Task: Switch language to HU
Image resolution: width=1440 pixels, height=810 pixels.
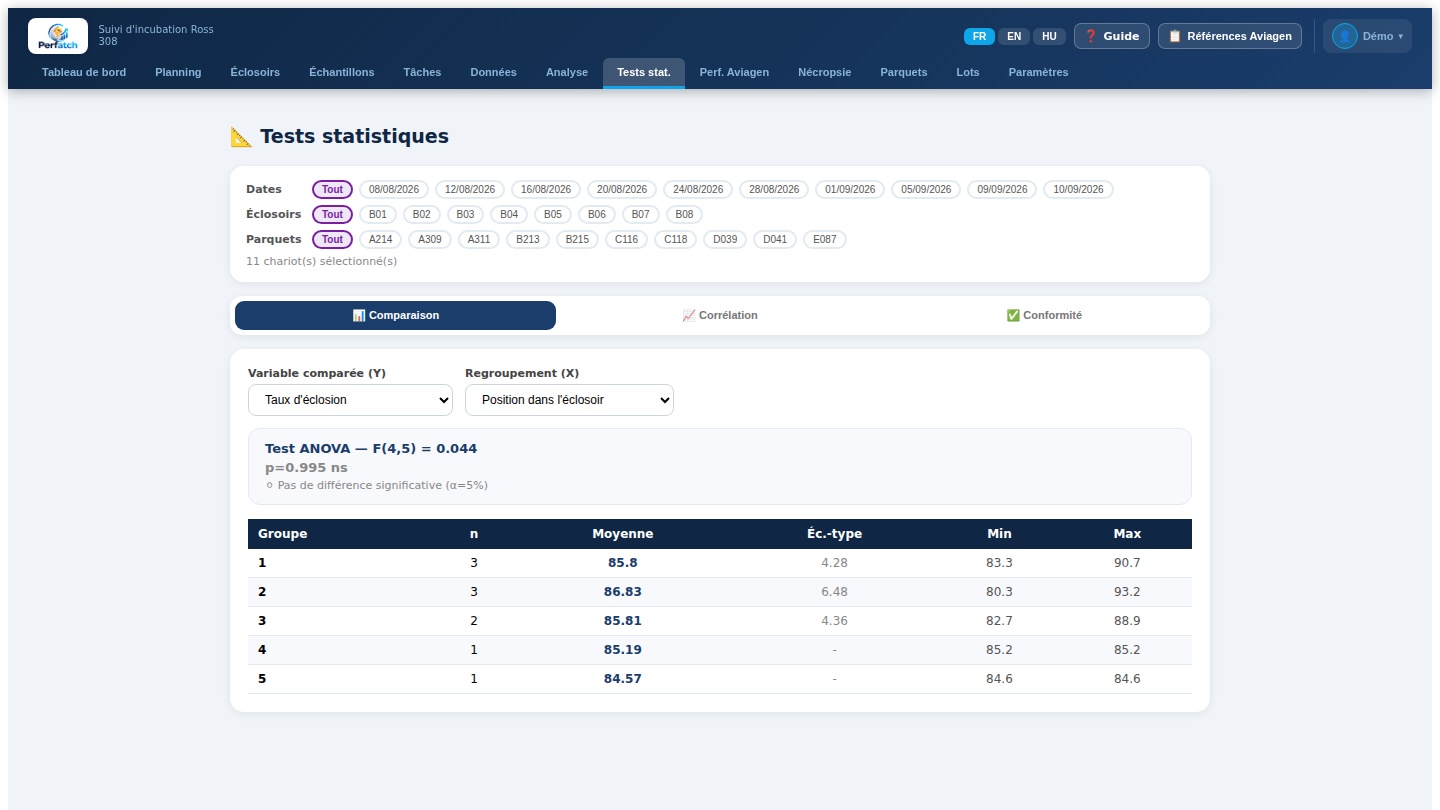Action: coord(1049,36)
